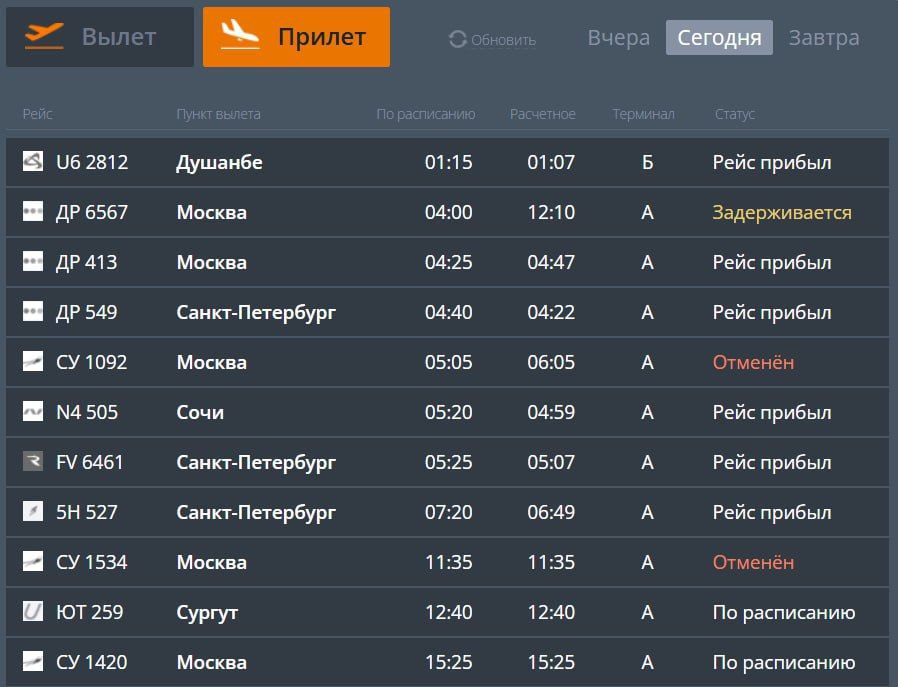Sort by the По расписанию column header
Screen dimensions: 898x687
[x=425, y=114]
